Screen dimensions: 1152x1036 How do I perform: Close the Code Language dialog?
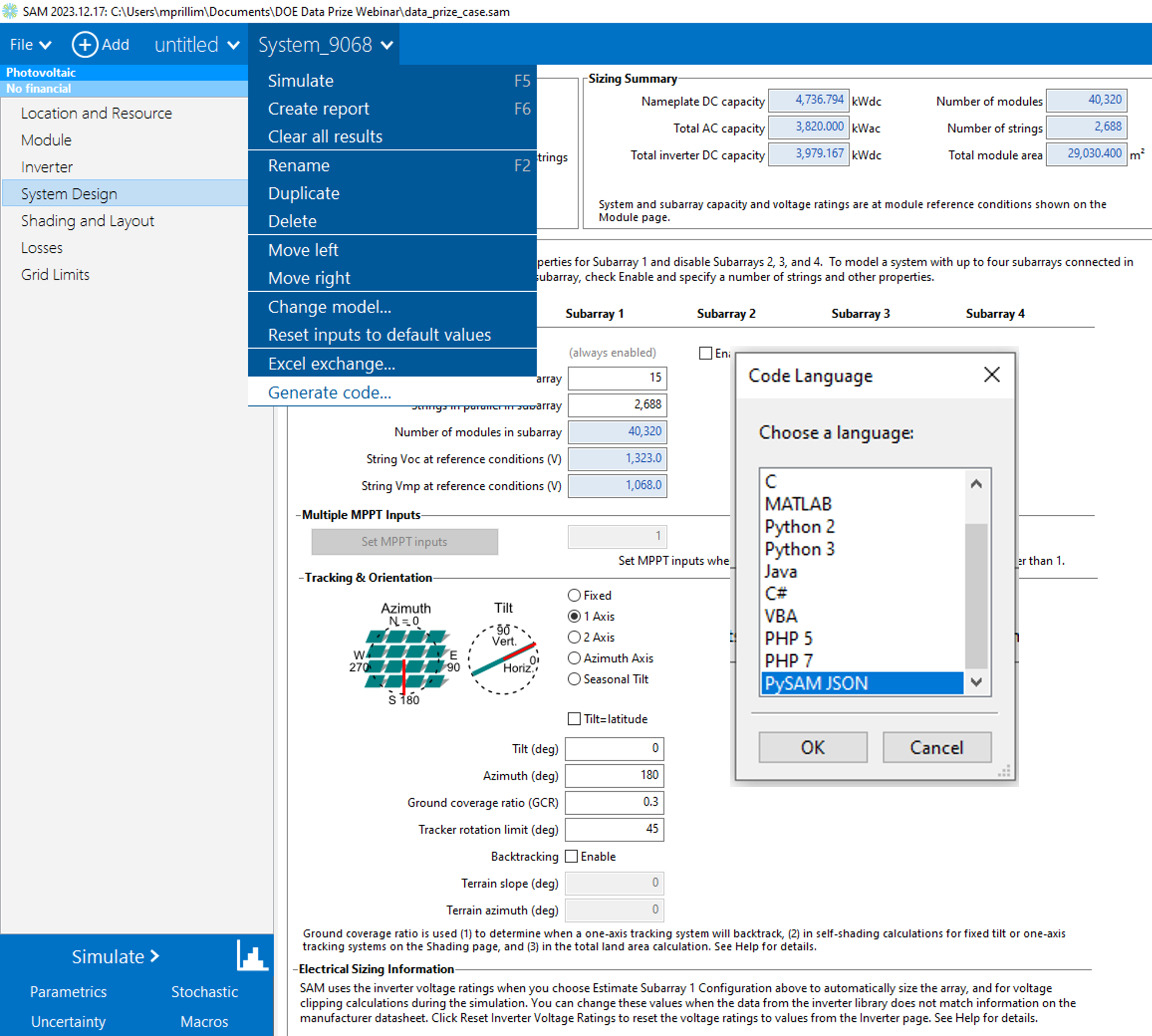tap(992, 375)
